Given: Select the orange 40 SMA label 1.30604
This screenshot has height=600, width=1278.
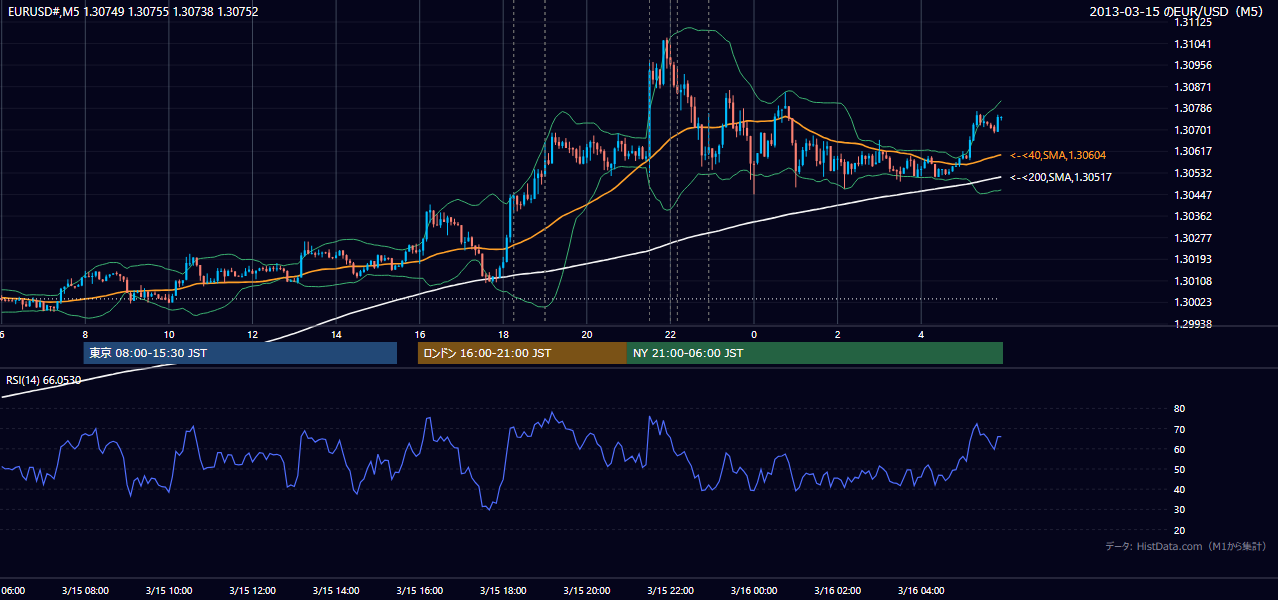Looking at the screenshot, I should click(x=1058, y=155).
